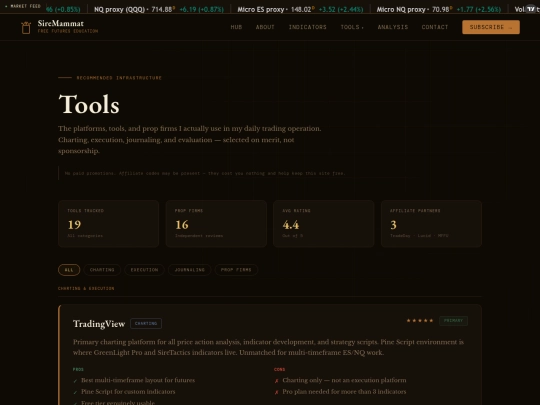
Task: Click the Charting tag beside TradingView
Action: [146, 323]
